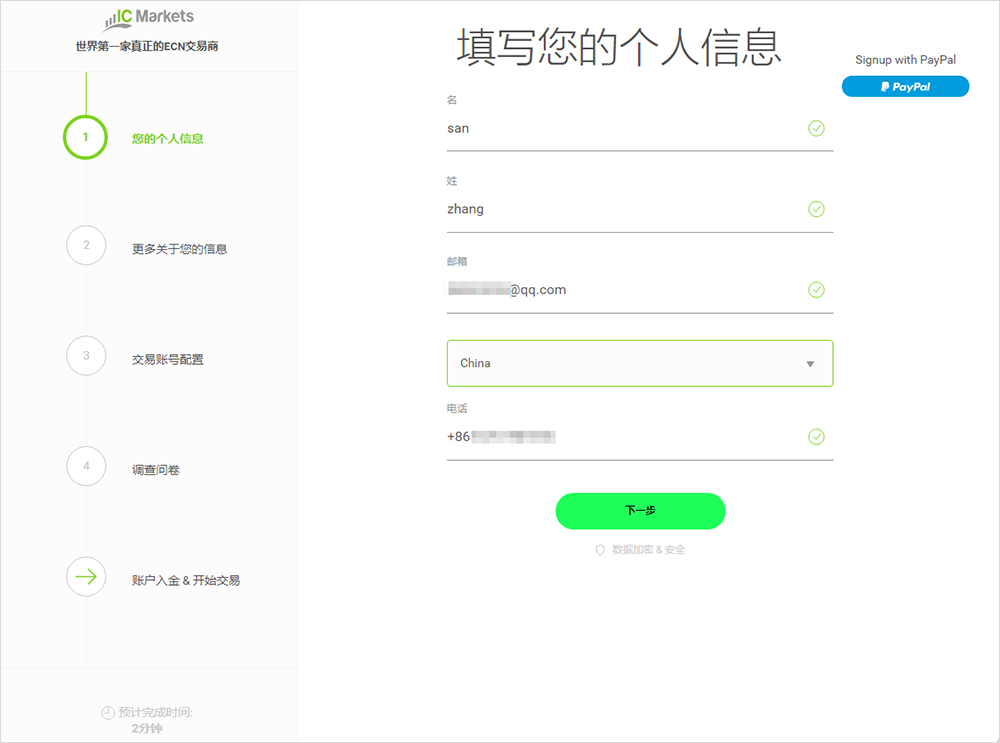Screen dimensions: 1000x743
Task: Click the country dropdown arrow
Action: (810, 364)
